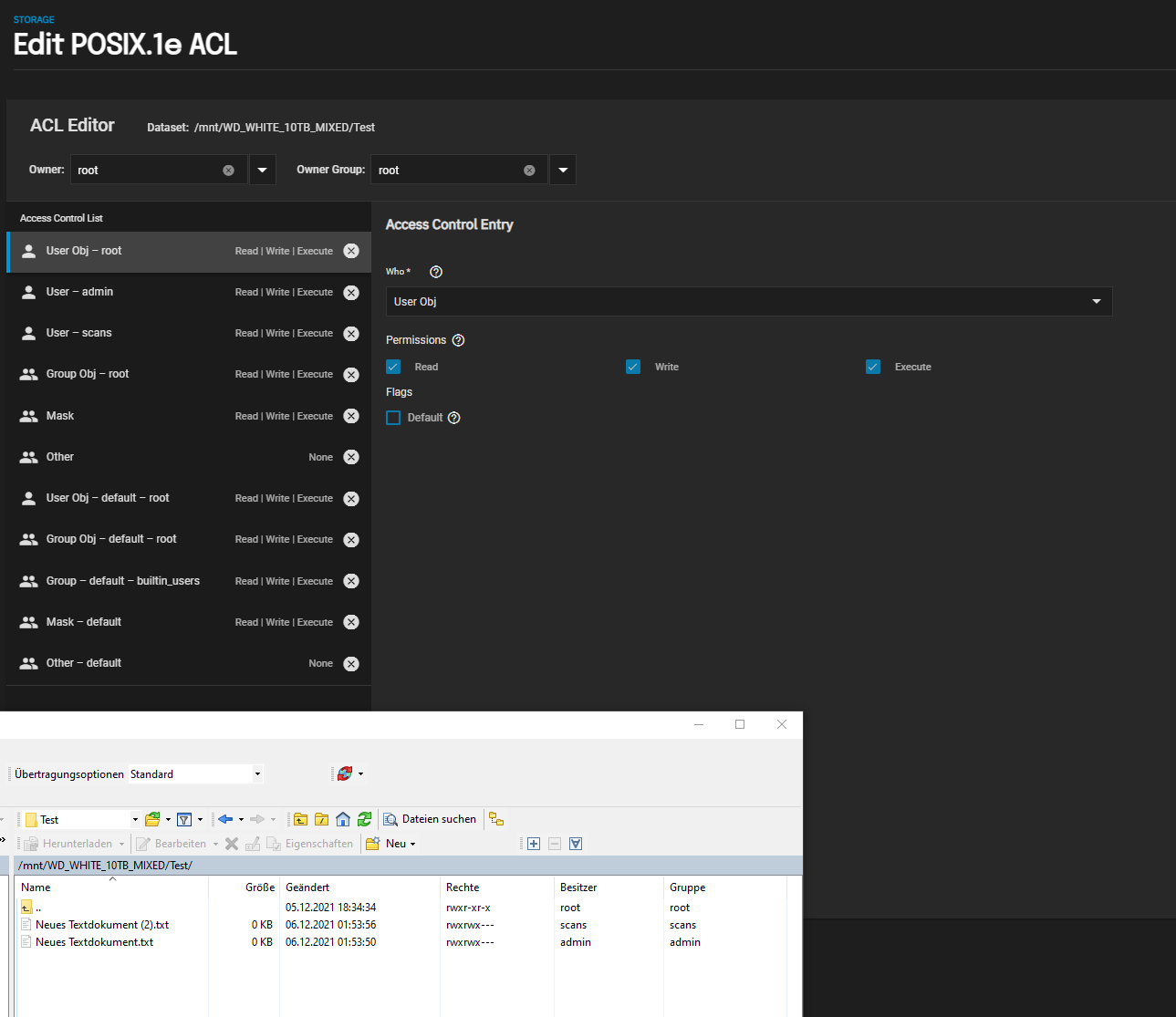Delete the Mask – default entry
Viewport: 1176px width, 1017px height.
coord(351,622)
